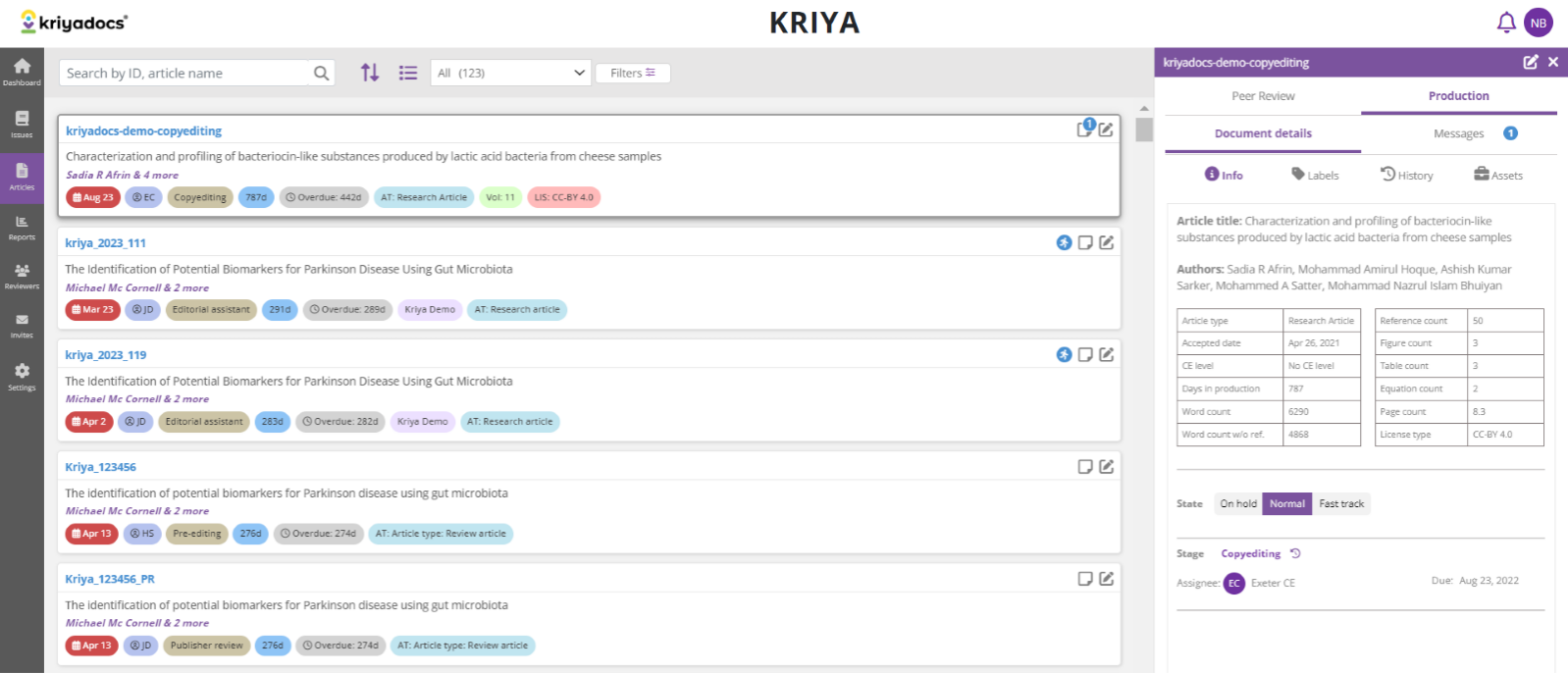The image size is (1568, 673).
Task: Click the Pre-editing tag on Kriya_123456
Action: pyautogui.click(x=197, y=534)
